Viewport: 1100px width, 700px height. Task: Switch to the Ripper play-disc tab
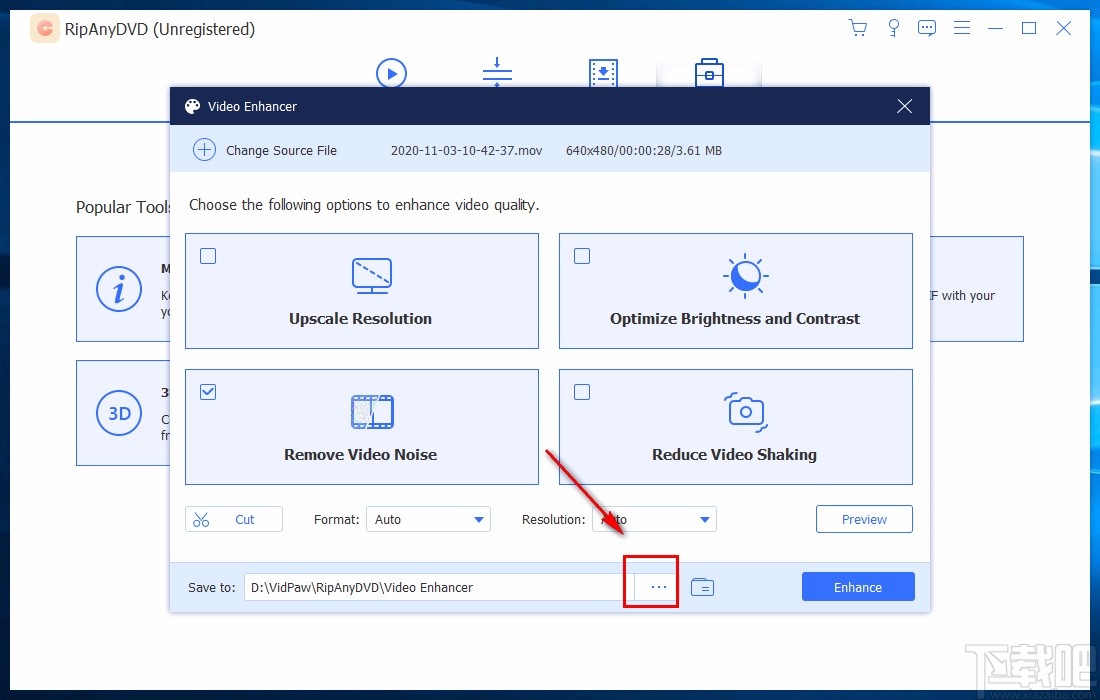tap(391, 73)
